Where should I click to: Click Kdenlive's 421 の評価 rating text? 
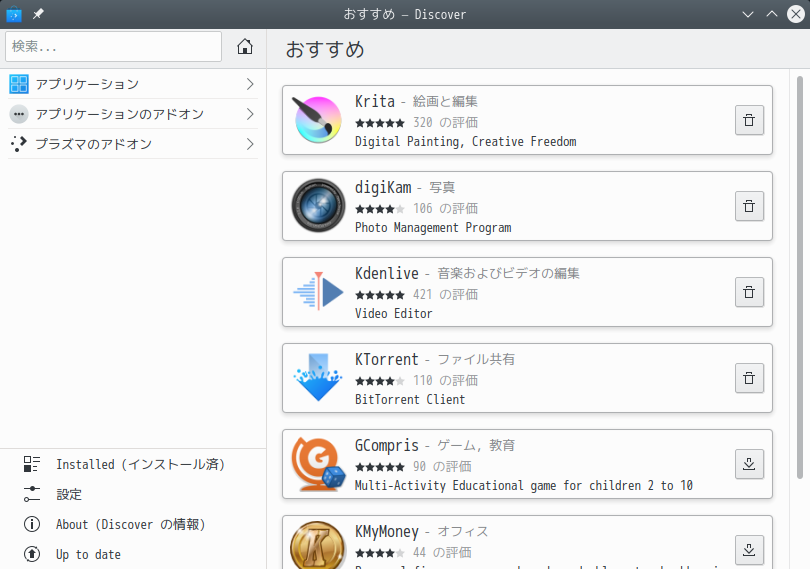point(445,294)
